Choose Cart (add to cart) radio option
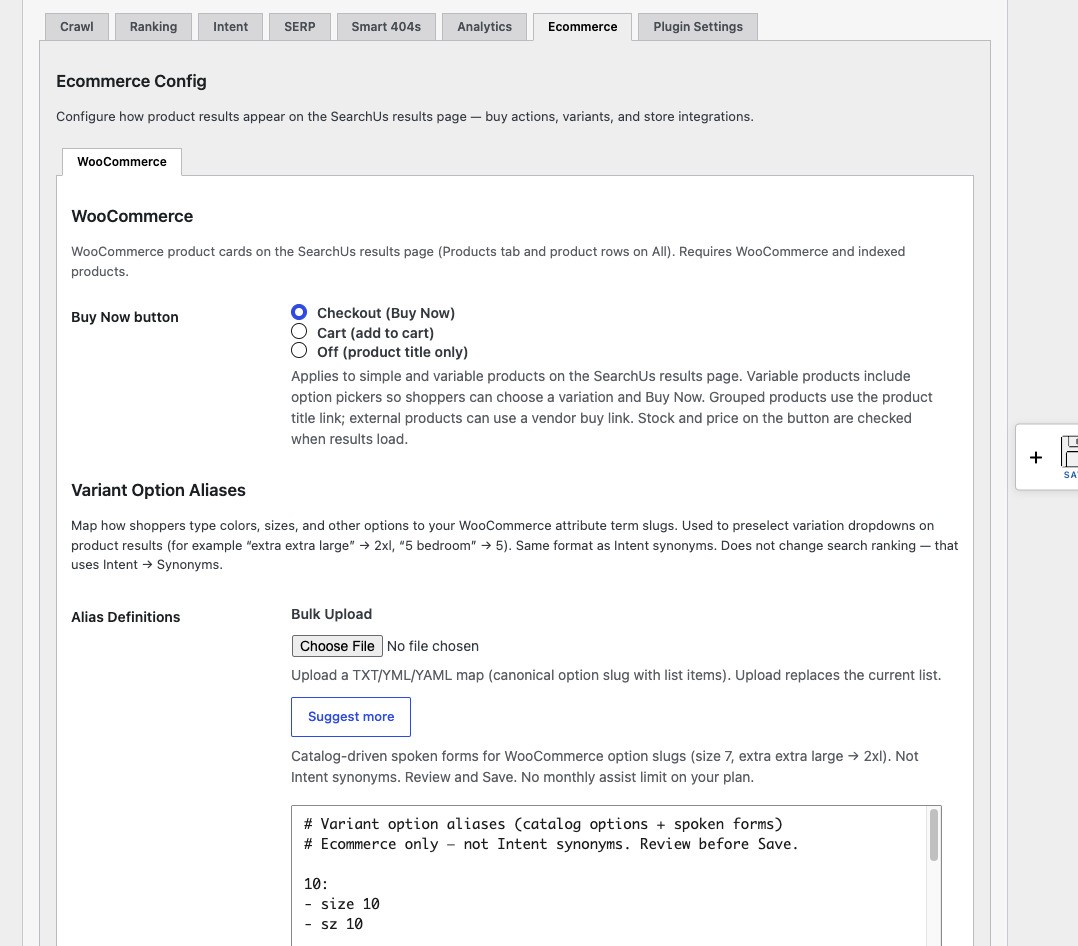The height and width of the screenshot is (946, 1078). tap(299, 332)
